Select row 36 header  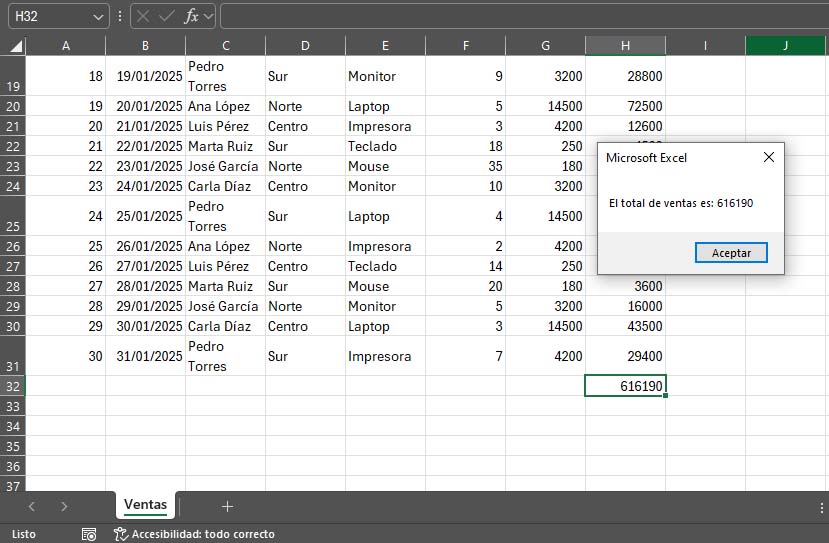click(13, 466)
